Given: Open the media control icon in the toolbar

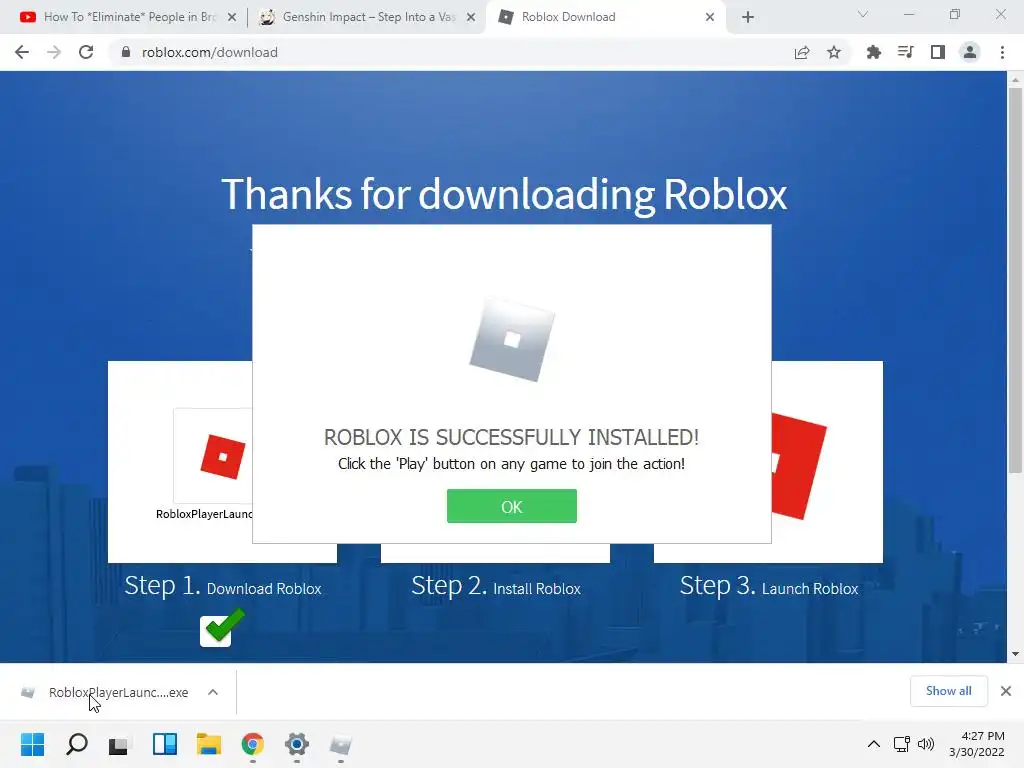Looking at the screenshot, I should click(x=905, y=52).
